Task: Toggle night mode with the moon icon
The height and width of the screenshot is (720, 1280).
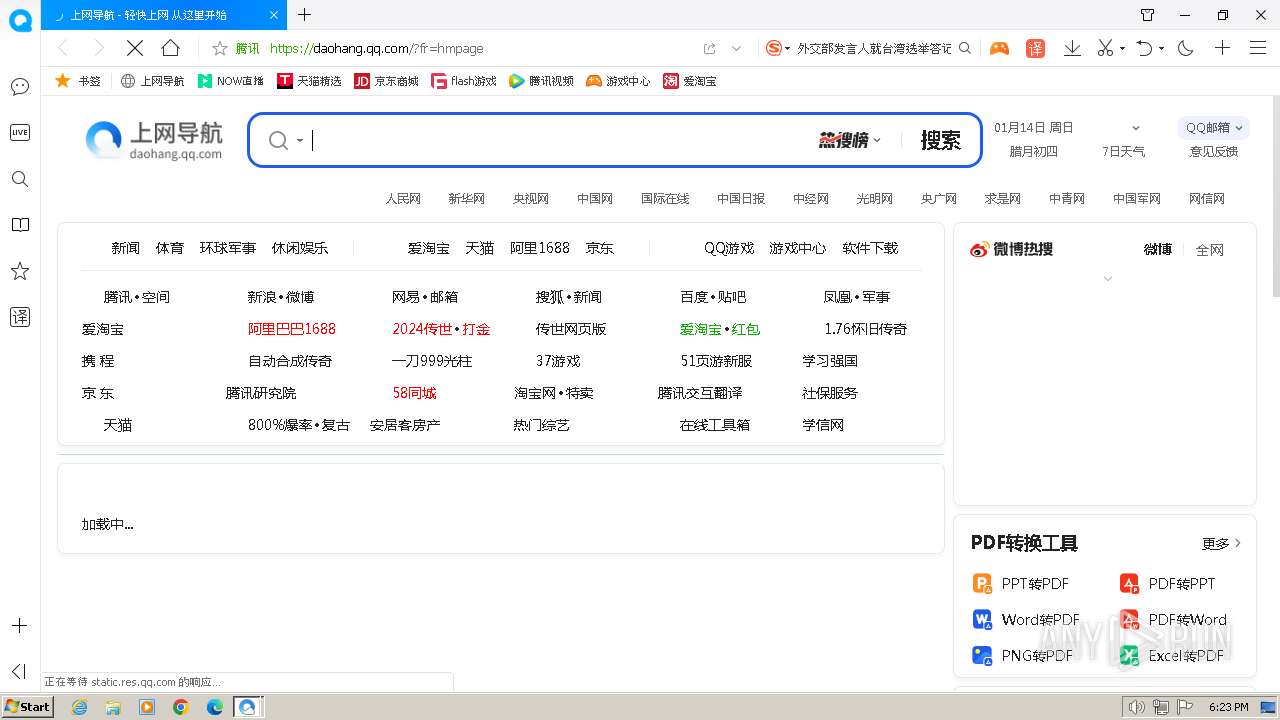Action: [x=1186, y=48]
